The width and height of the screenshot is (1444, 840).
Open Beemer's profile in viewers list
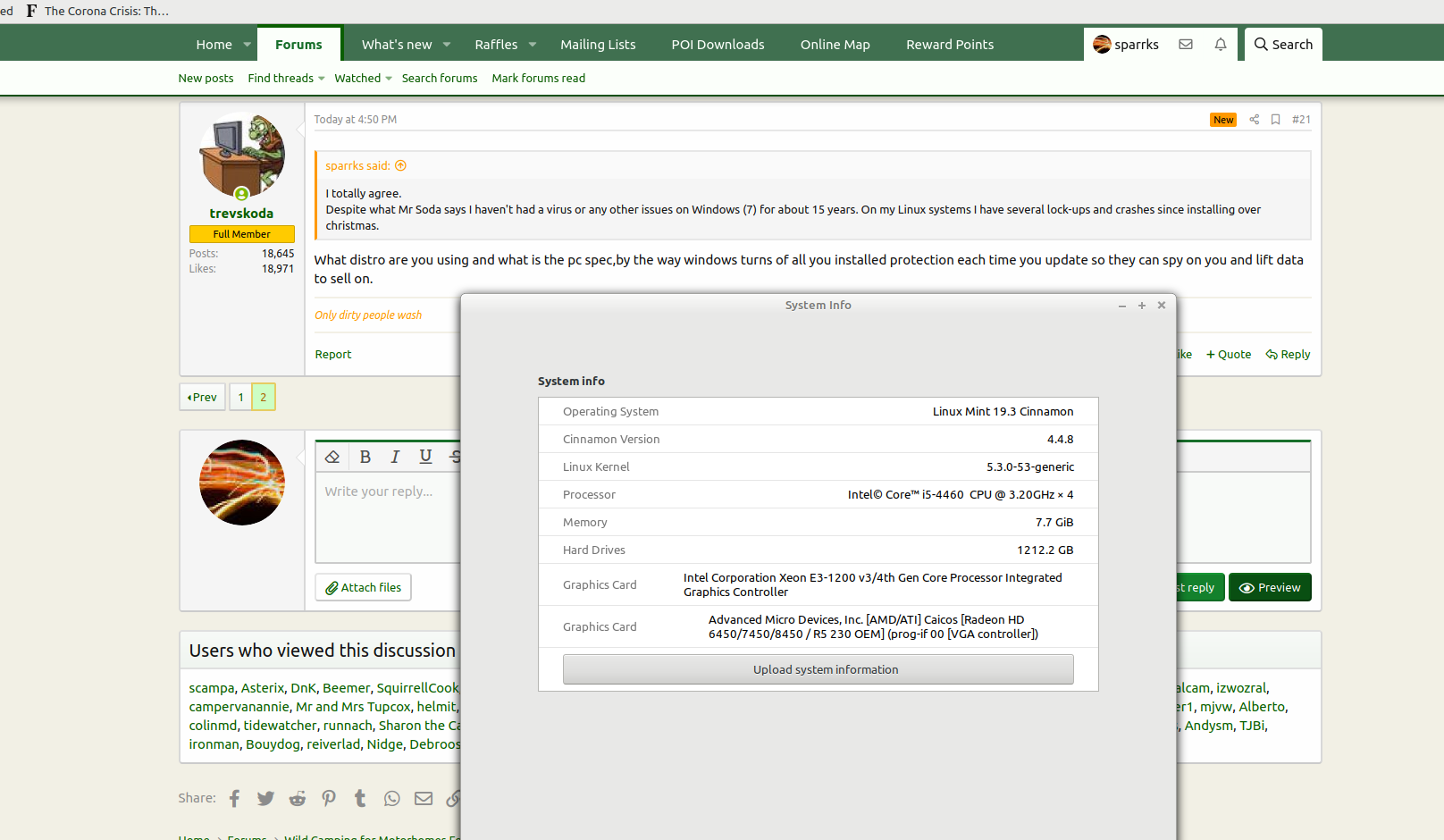point(346,688)
